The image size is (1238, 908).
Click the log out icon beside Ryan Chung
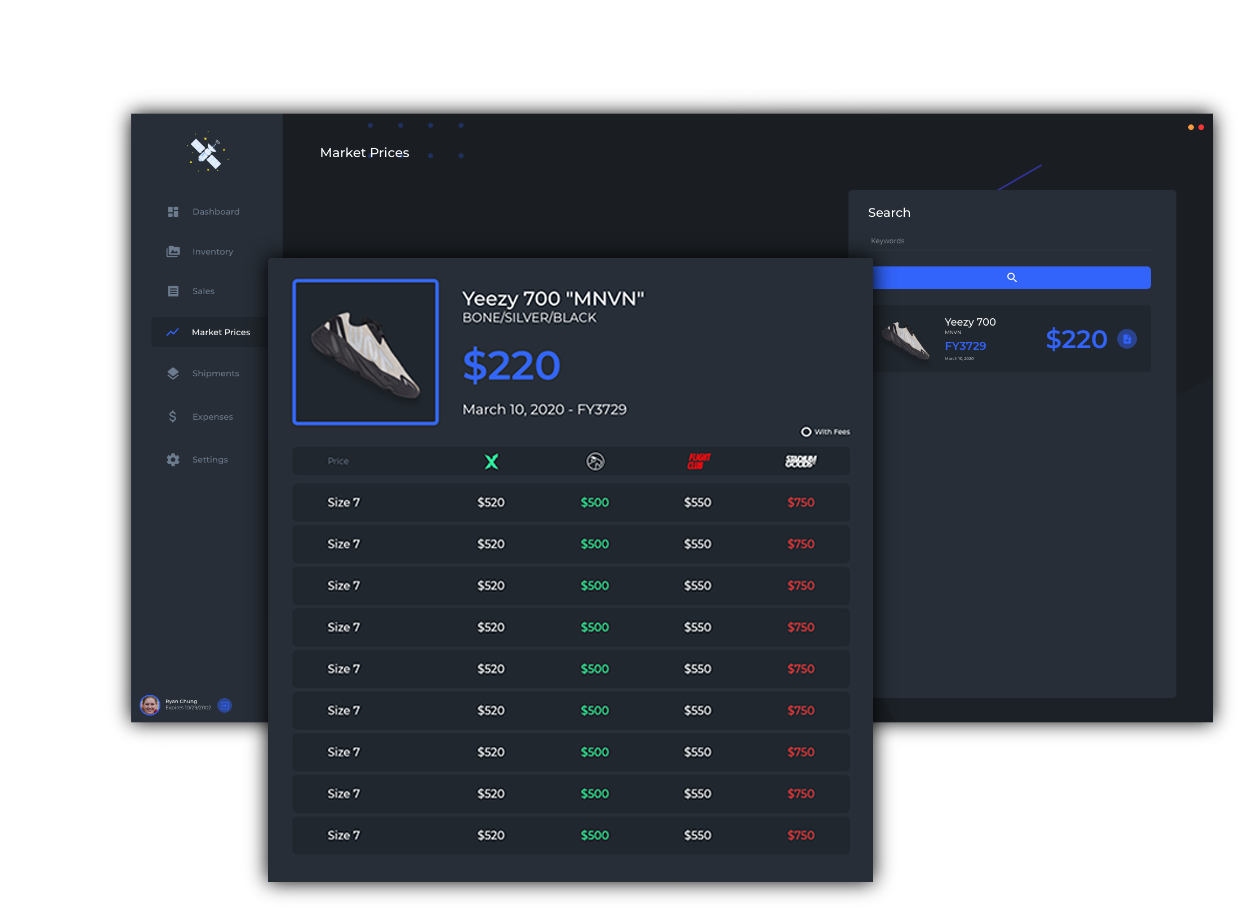pos(224,705)
